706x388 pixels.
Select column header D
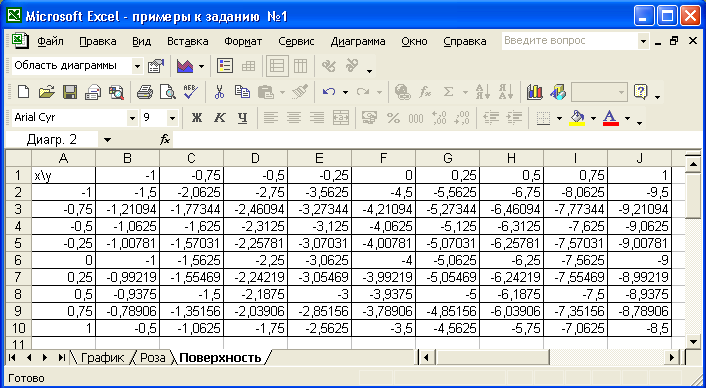255,158
